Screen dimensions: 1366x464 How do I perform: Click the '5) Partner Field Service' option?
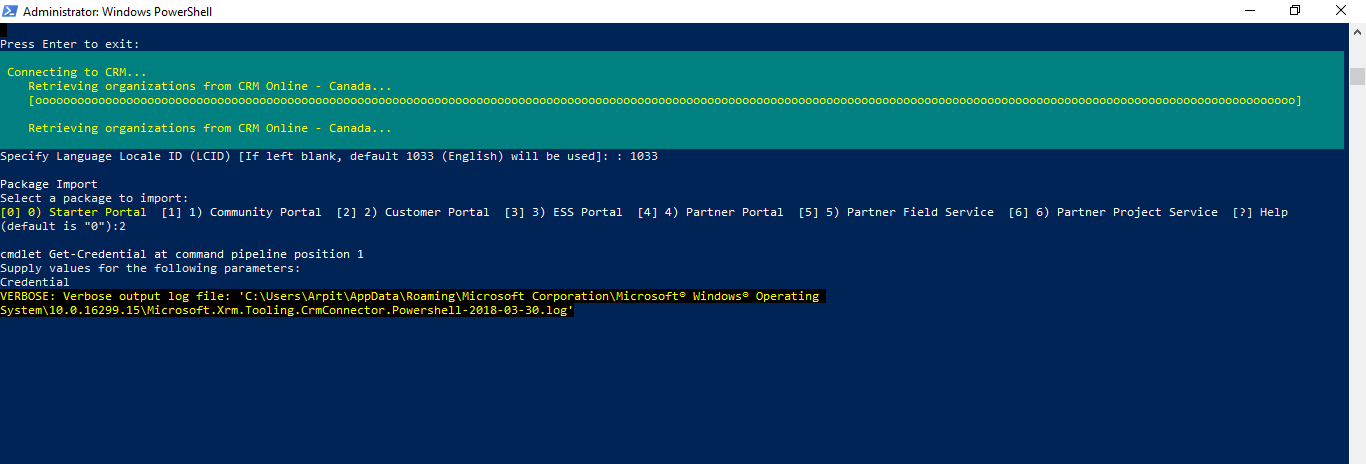[x=909, y=212]
